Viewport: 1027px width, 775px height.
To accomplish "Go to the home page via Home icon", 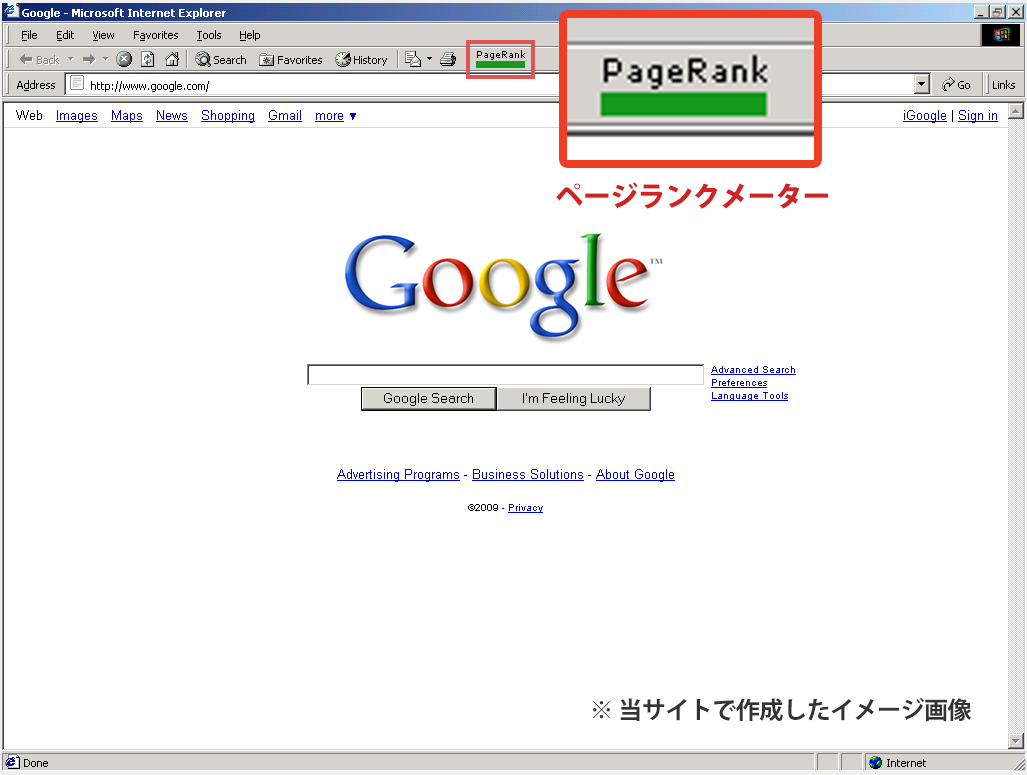I will 172,60.
